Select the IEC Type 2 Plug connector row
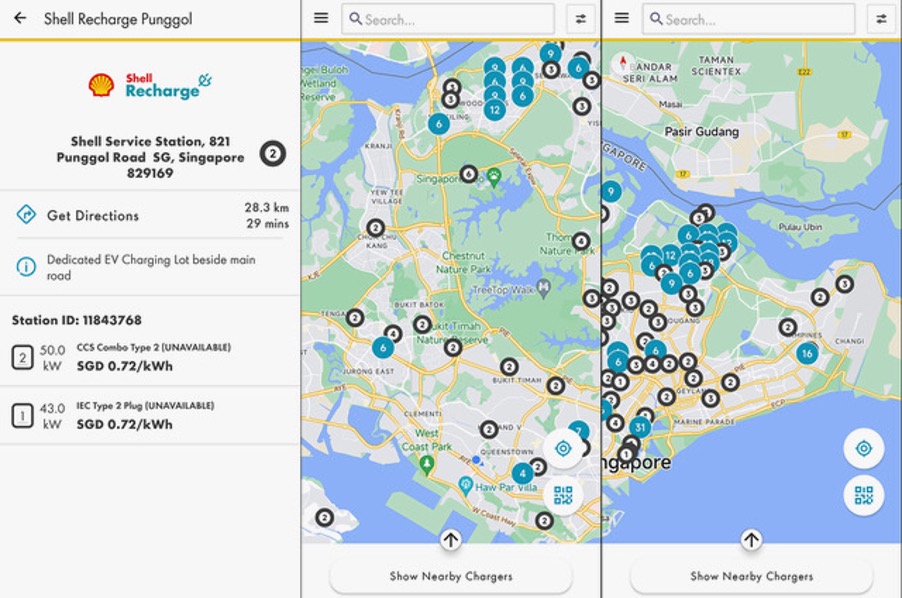This screenshot has height=598, width=902. (150, 415)
